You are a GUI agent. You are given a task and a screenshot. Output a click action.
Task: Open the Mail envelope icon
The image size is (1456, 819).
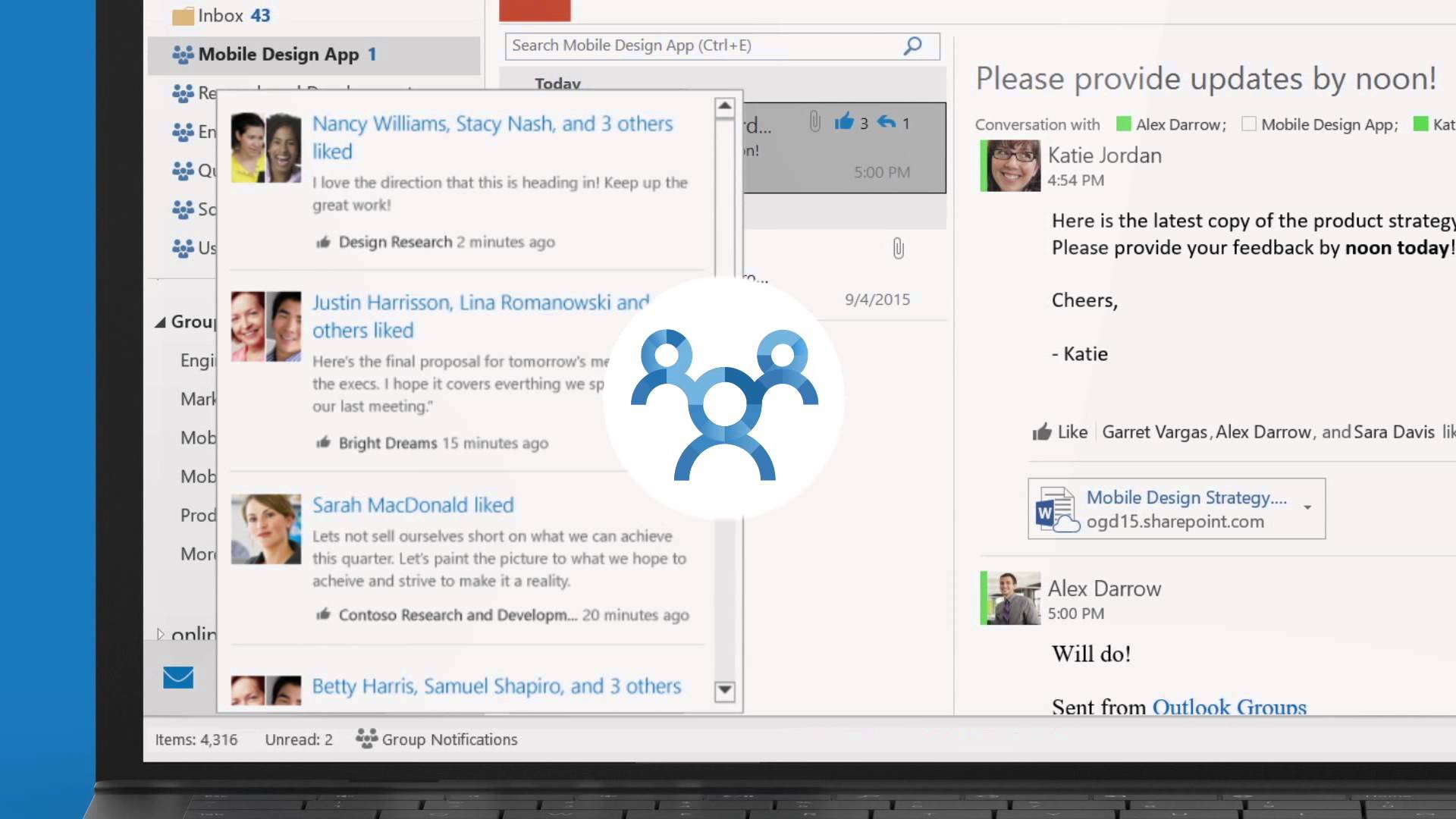[x=178, y=677]
